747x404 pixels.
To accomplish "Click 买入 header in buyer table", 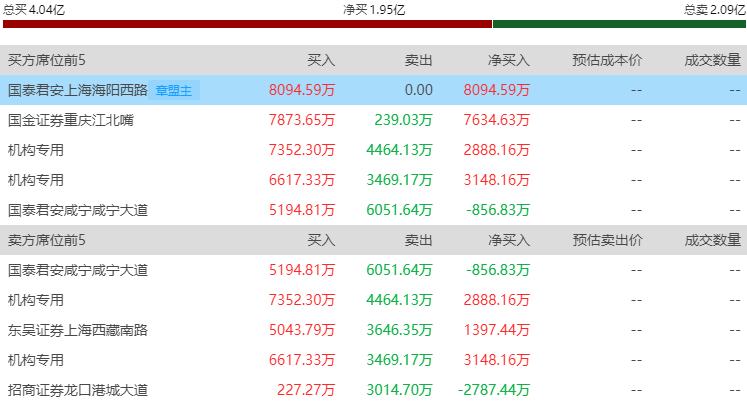I will tap(321, 60).
